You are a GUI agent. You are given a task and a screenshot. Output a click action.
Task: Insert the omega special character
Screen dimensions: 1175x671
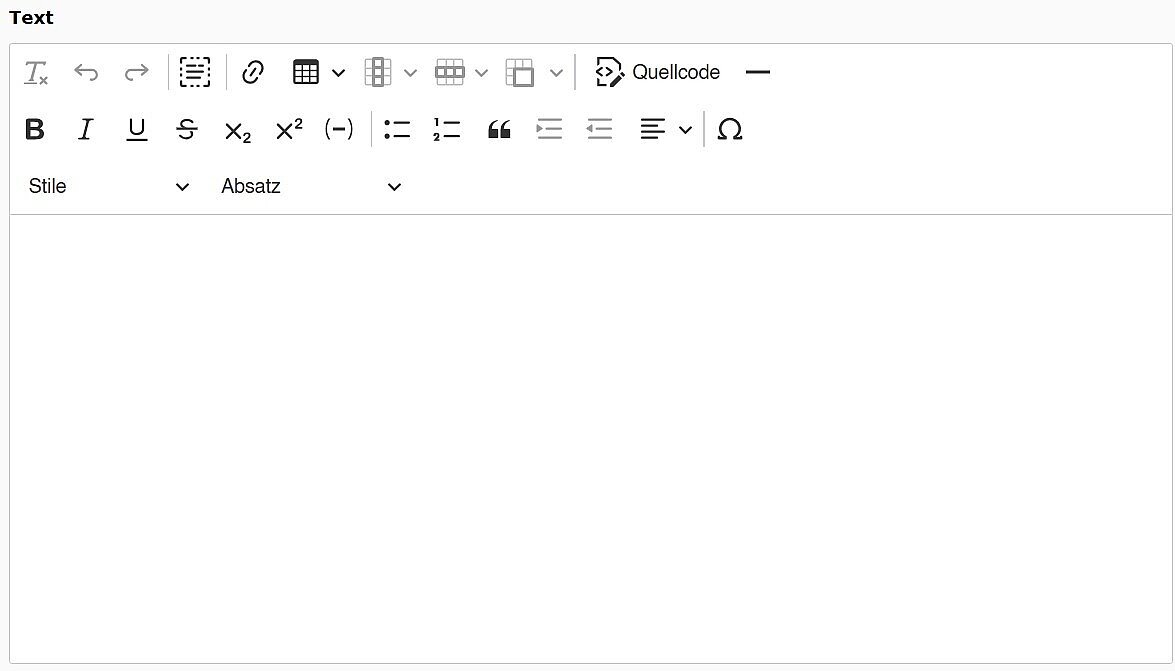coord(730,129)
